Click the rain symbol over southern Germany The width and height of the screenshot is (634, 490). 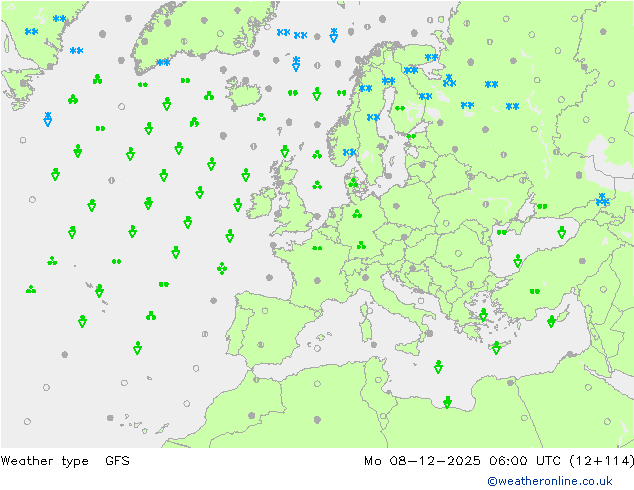[361, 245]
